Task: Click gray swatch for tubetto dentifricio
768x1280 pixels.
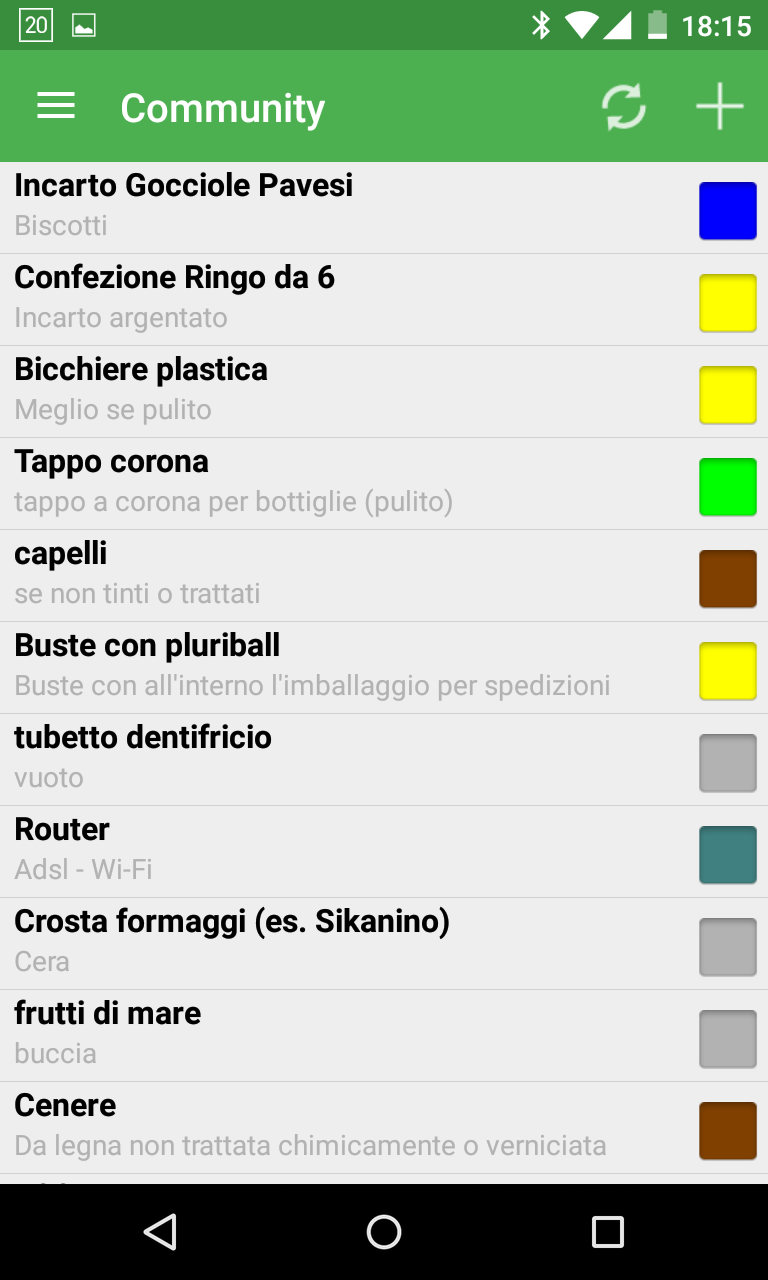Action: click(727, 763)
